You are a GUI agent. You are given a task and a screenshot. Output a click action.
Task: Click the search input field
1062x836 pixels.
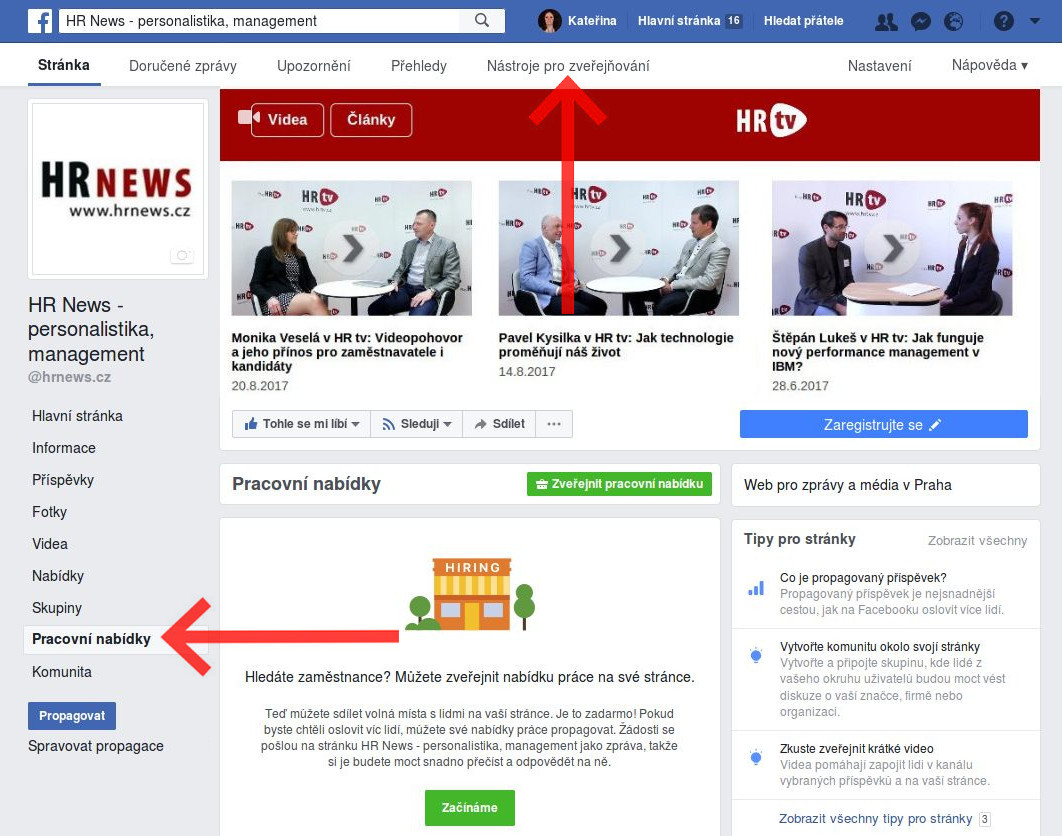pyautogui.click(x=261, y=21)
